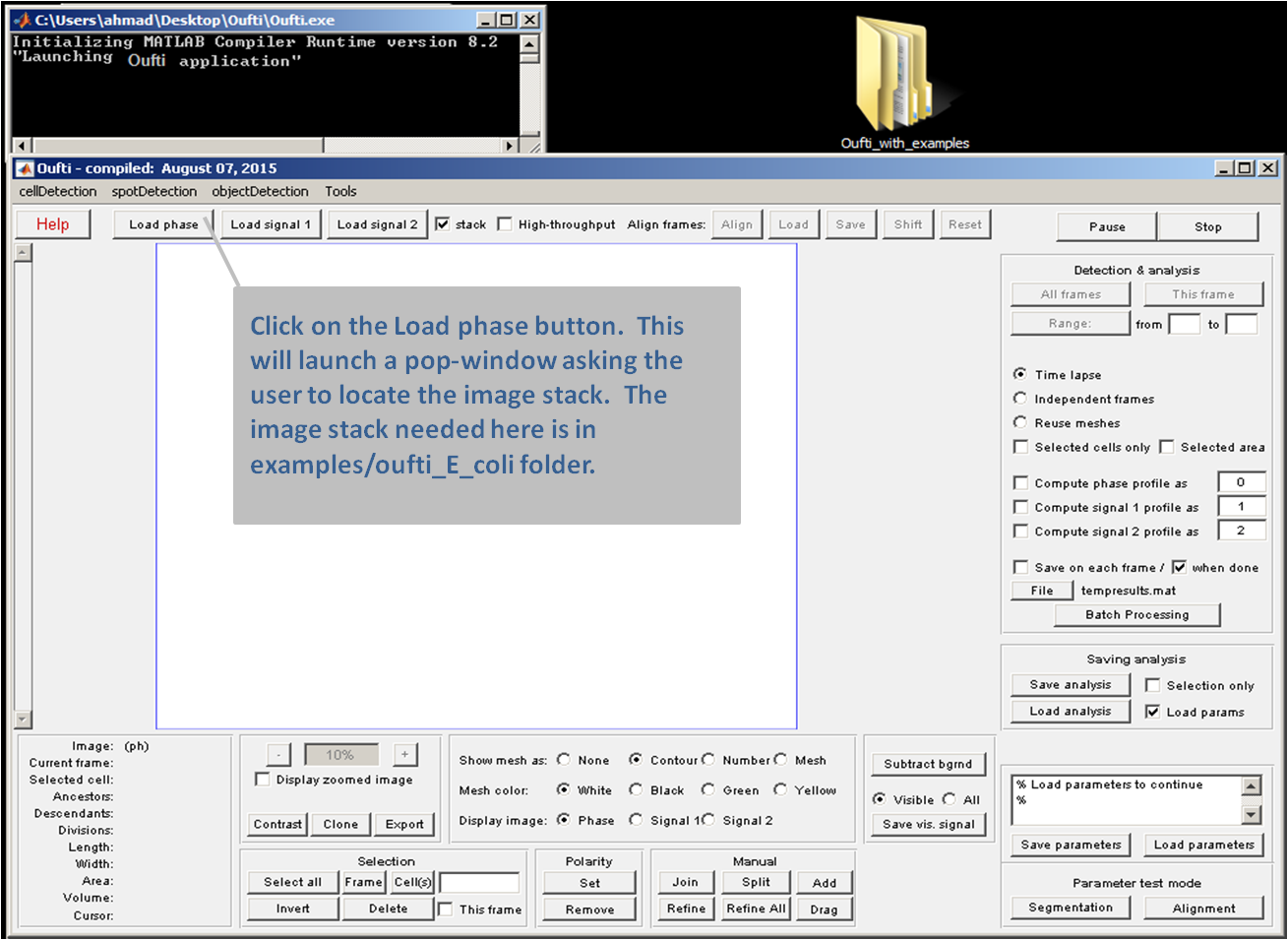Viewport: 1288px width, 940px height.
Task: Set mesh color to Green
Action: [x=708, y=789]
